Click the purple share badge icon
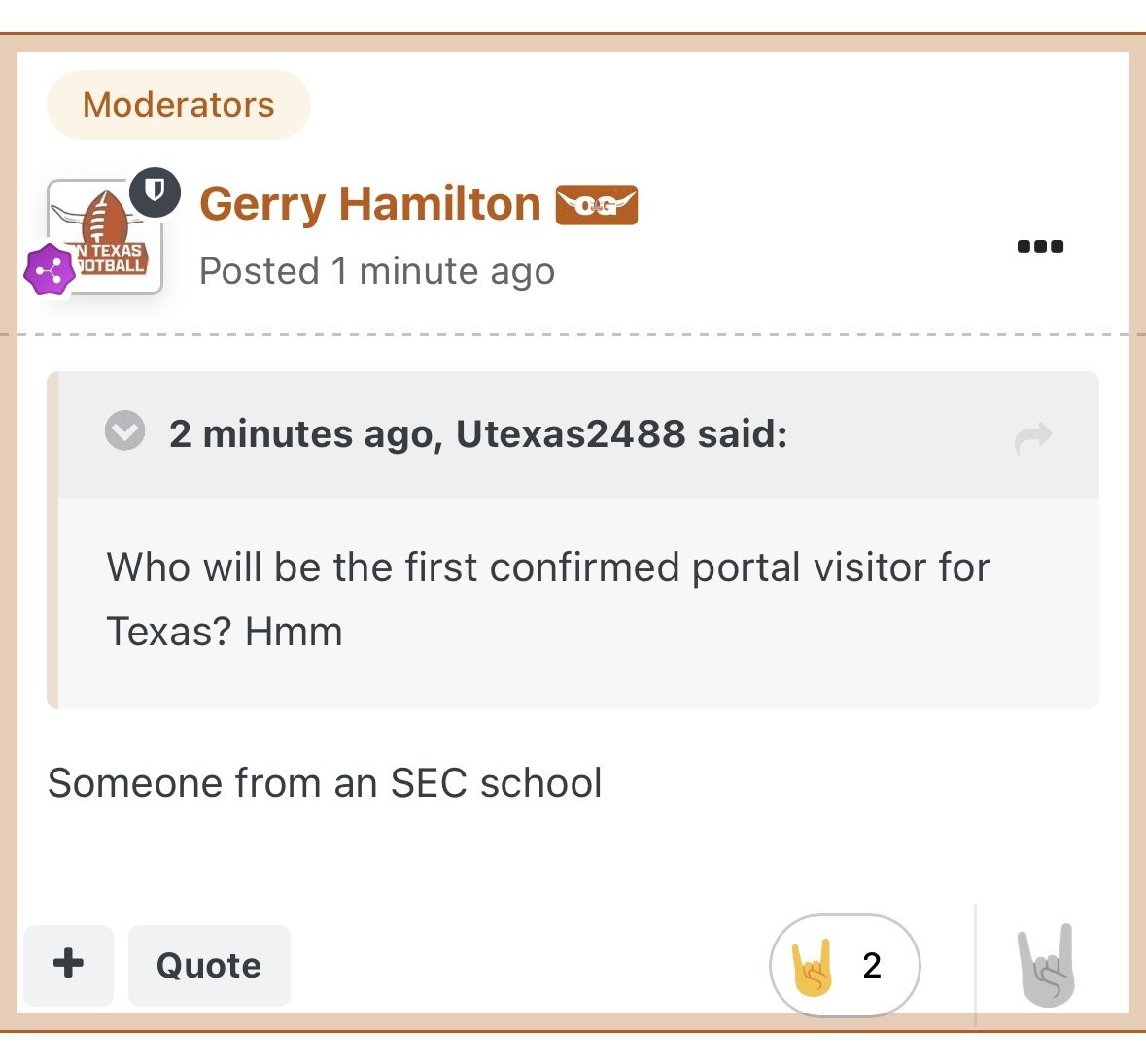The height and width of the screenshot is (1064, 1146). pos(50,271)
